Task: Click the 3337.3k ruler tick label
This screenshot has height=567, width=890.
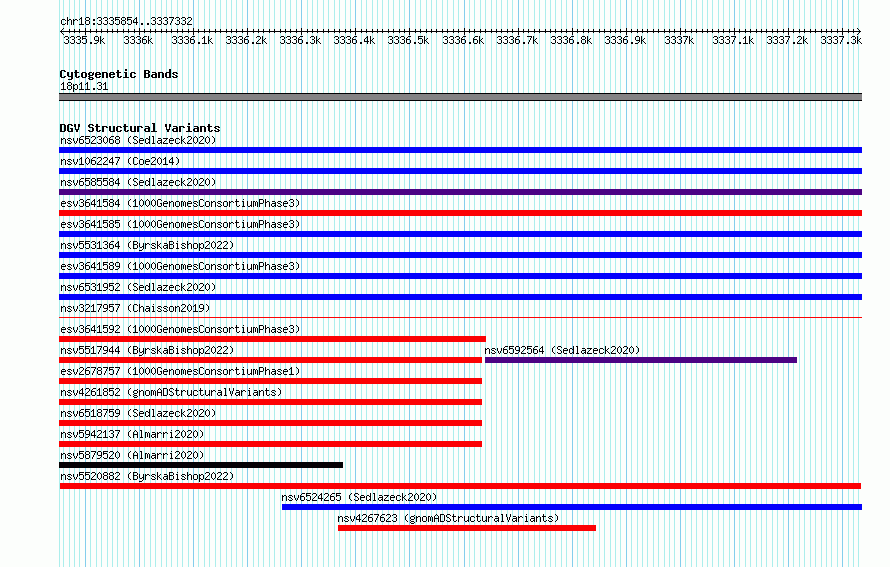Action: pos(841,40)
